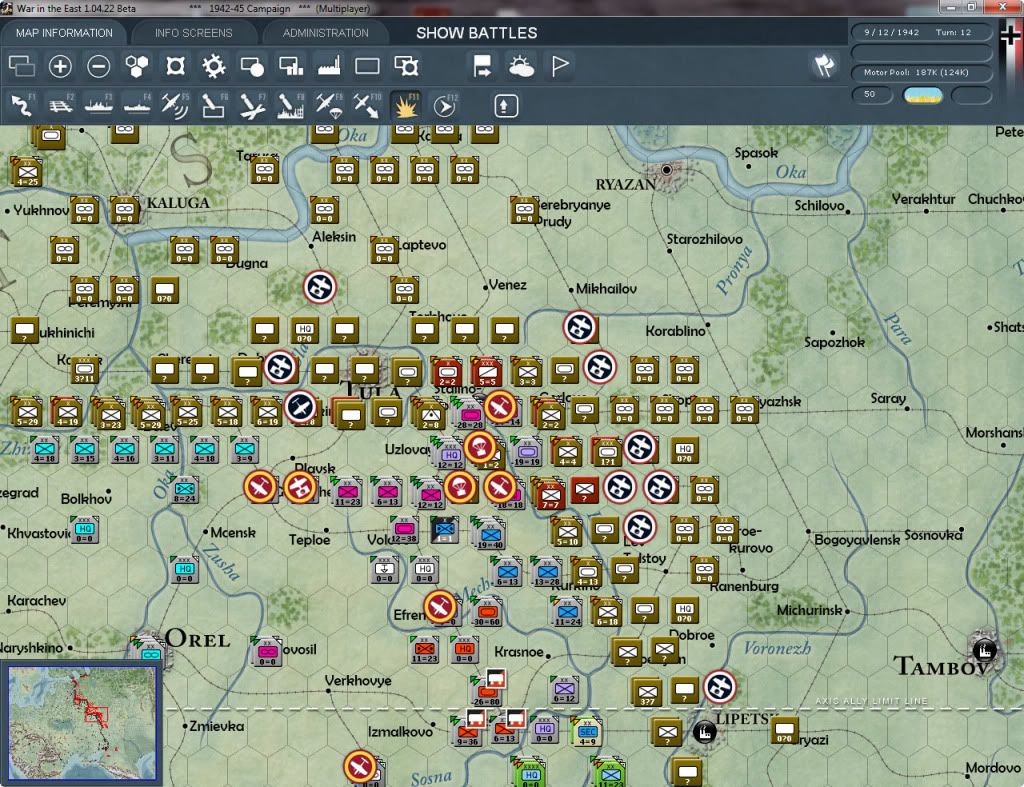Select cyan HQ unit near Khvastovichi
The width and height of the screenshot is (1024, 787).
coord(85,530)
